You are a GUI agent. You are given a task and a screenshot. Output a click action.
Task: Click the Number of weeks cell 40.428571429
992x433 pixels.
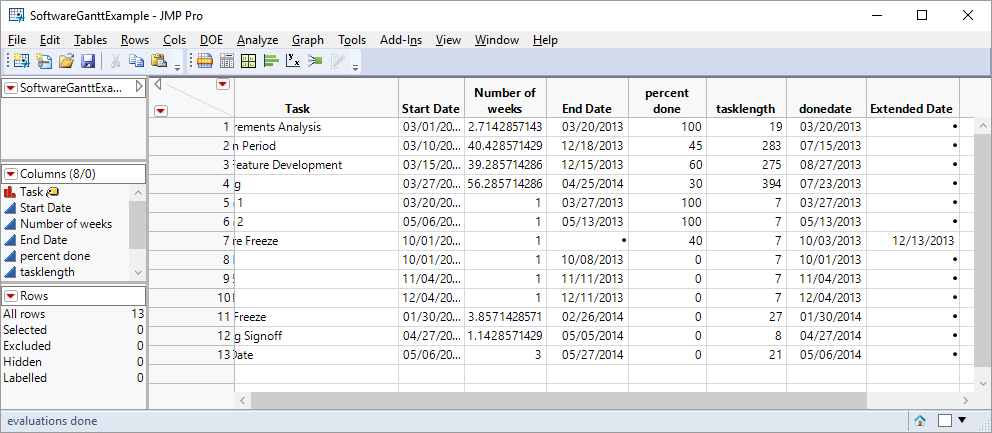tap(505, 146)
